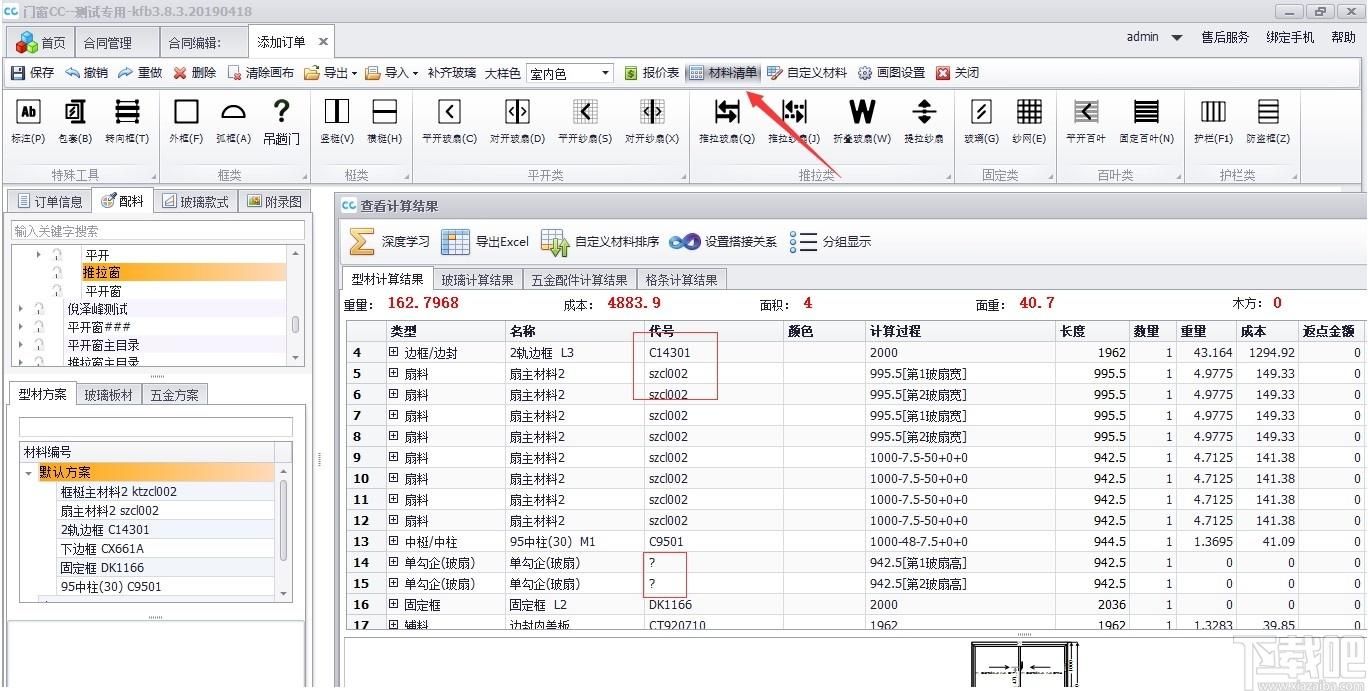This screenshot has width=1368, height=691.
Task: Open 画图设置 drawing settings
Action: [891, 73]
